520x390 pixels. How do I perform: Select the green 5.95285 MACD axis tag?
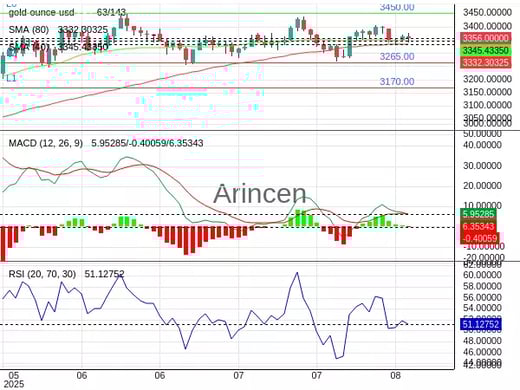pyautogui.click(x=478, y=214)
